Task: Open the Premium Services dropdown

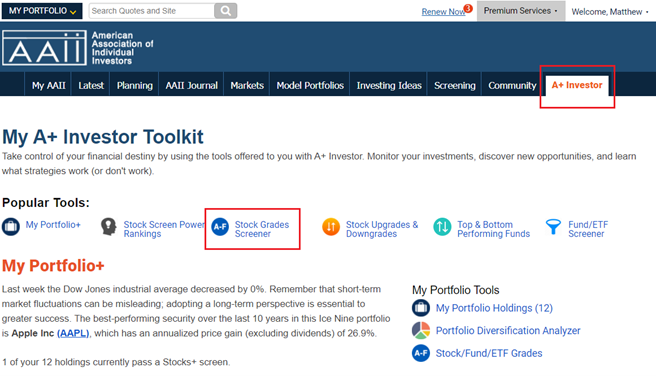Action: (521, 11)
